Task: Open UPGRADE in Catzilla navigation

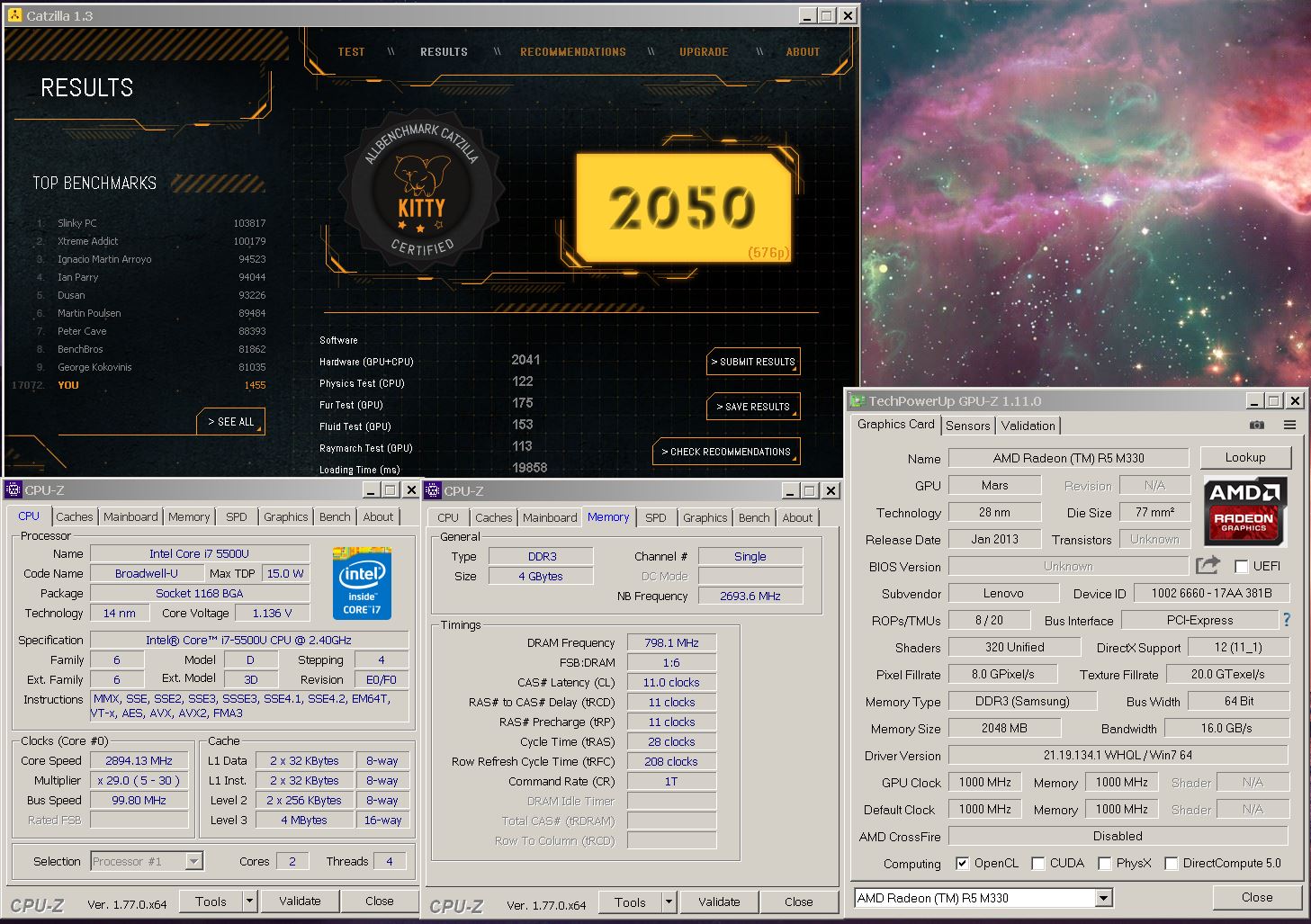Action: point(704,52)
